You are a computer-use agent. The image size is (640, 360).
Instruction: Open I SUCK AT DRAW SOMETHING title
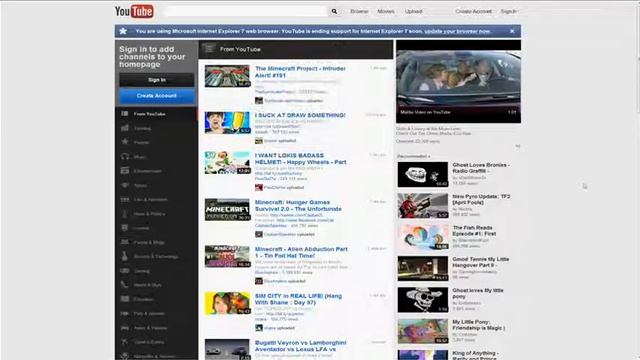pyautogui.click(x=300, y=115)
